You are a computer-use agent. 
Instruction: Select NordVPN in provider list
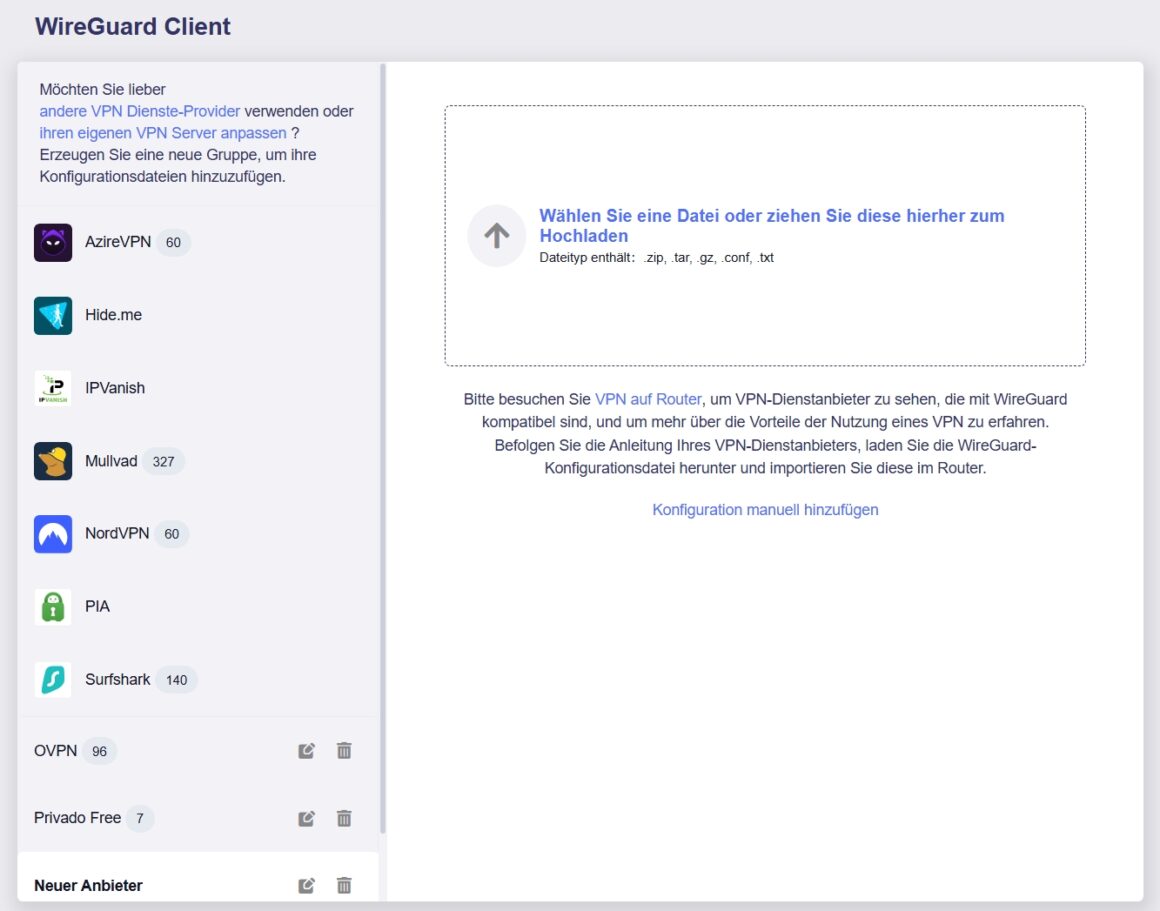coord(198,534)
